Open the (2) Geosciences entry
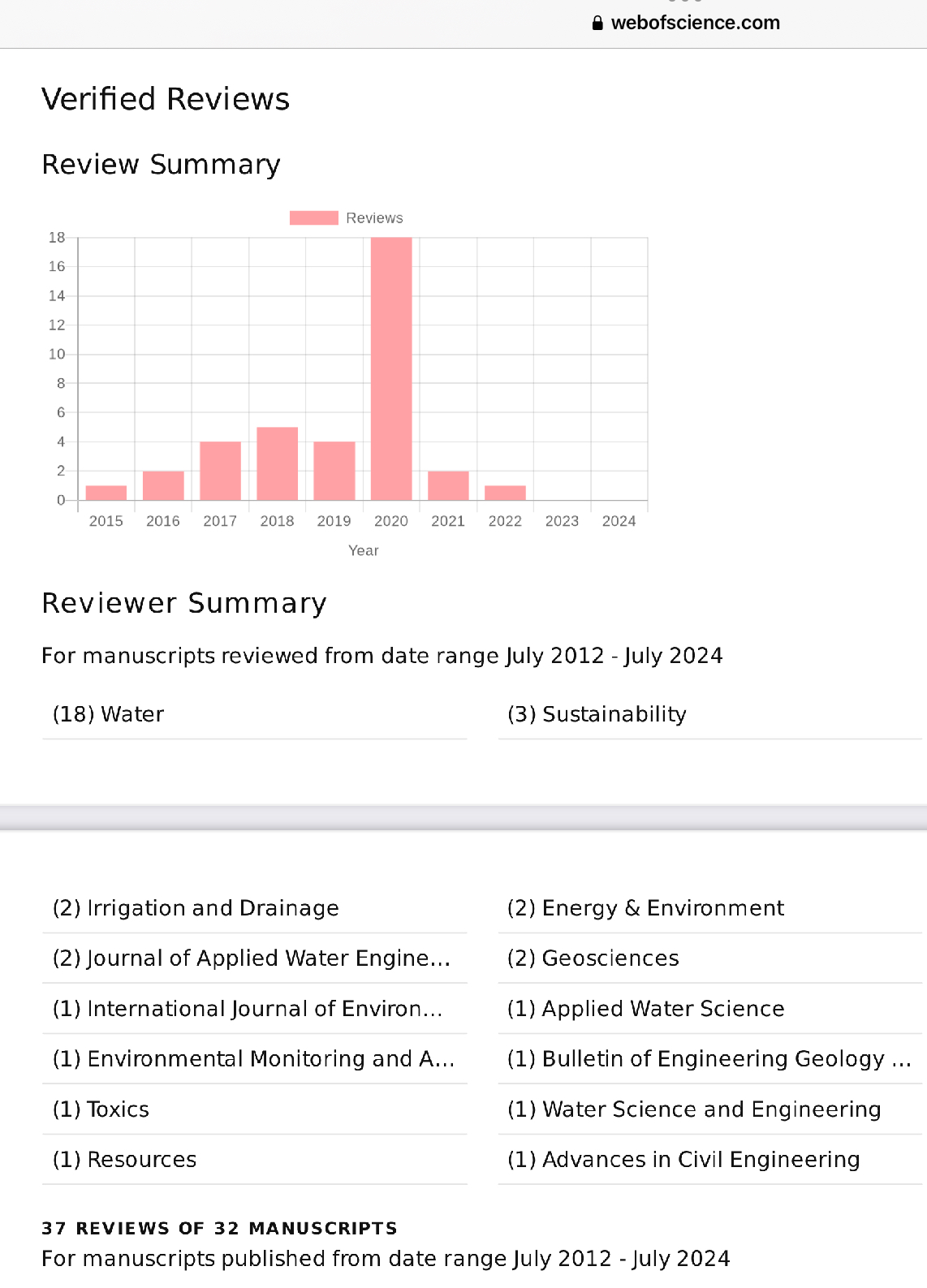Image resolution: width=927 pixels, height=1288 pixels. [x=710, y=958]
